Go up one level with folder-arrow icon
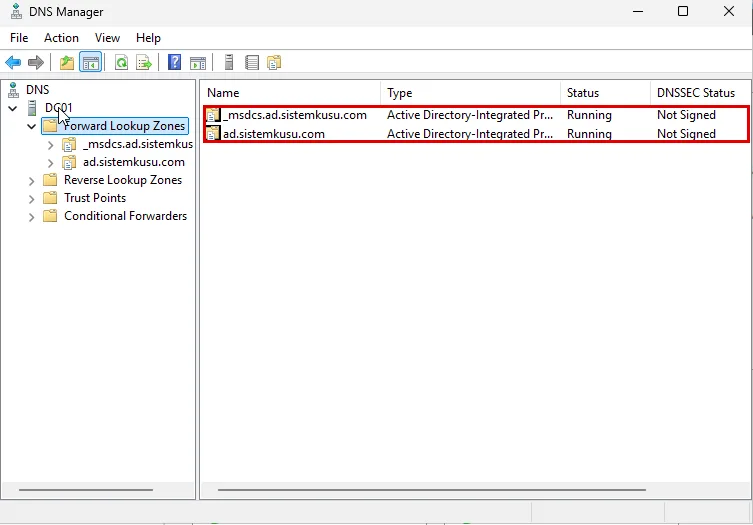Screen dimensions: 753x525 67,62
